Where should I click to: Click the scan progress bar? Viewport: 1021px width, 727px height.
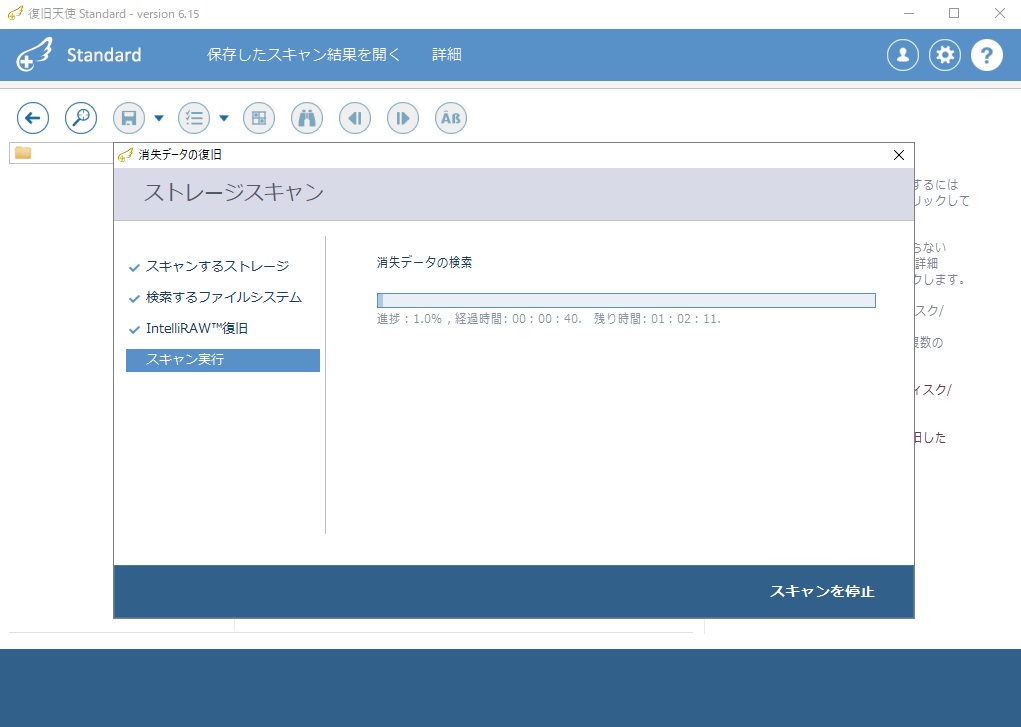tap(626, 300)
